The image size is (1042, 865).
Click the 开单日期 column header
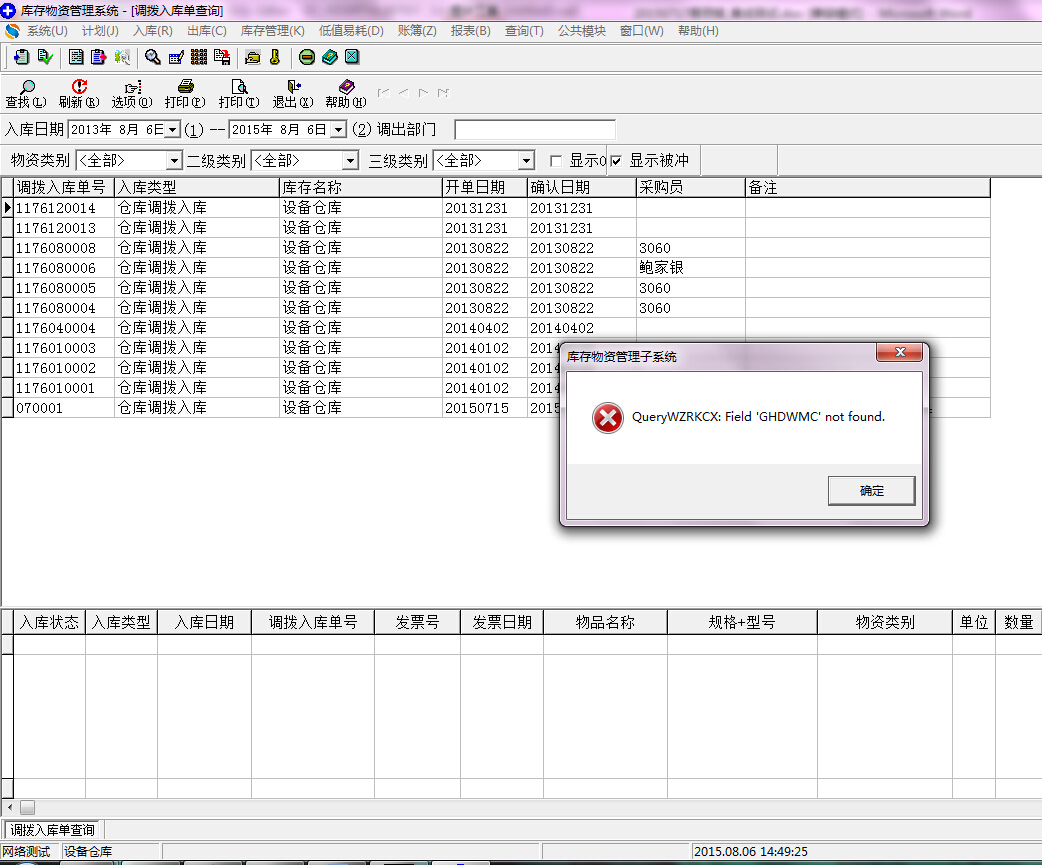tap(484, 187)
